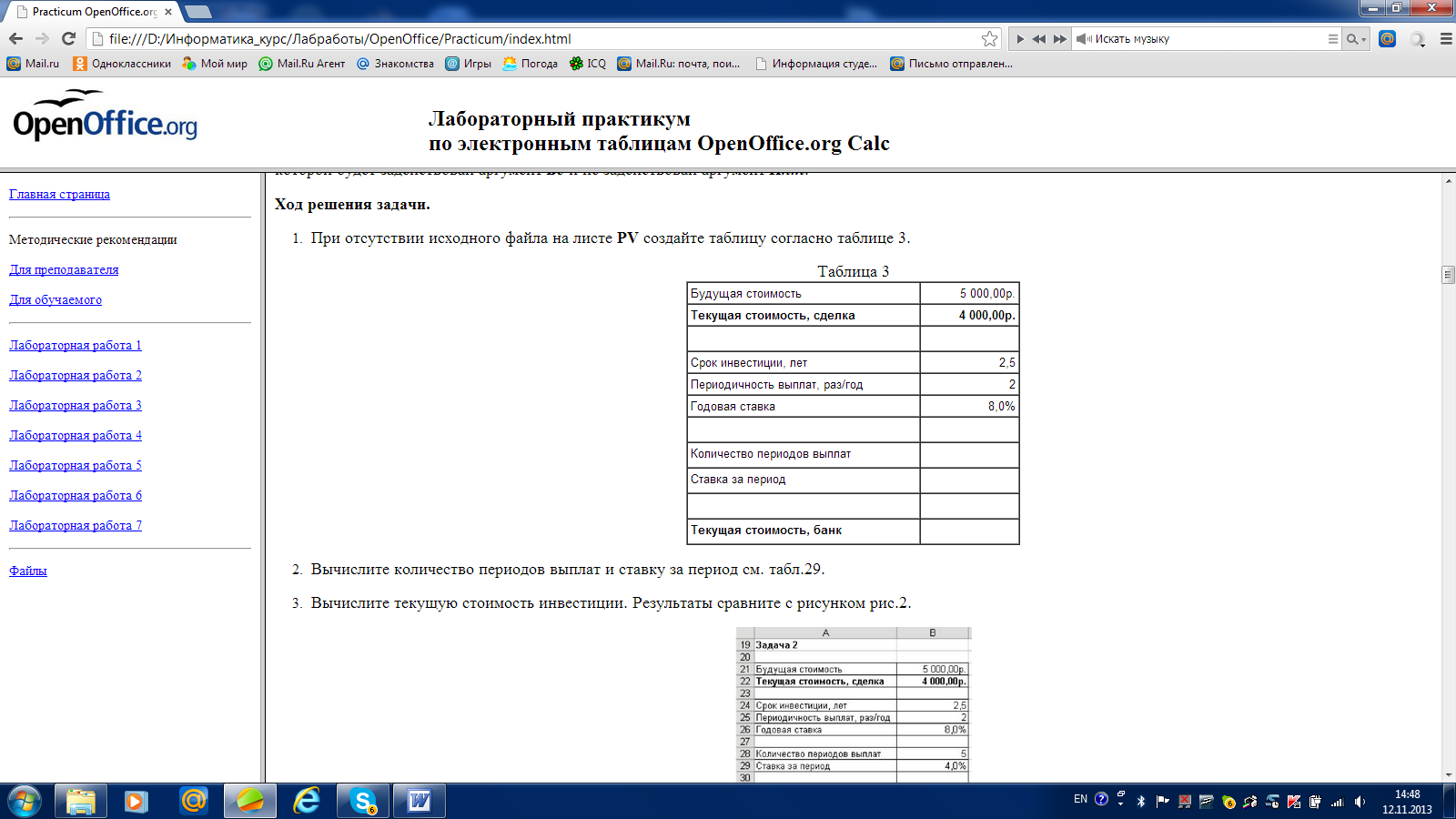Open the Для преподавателя link

[x=64, y=269]
